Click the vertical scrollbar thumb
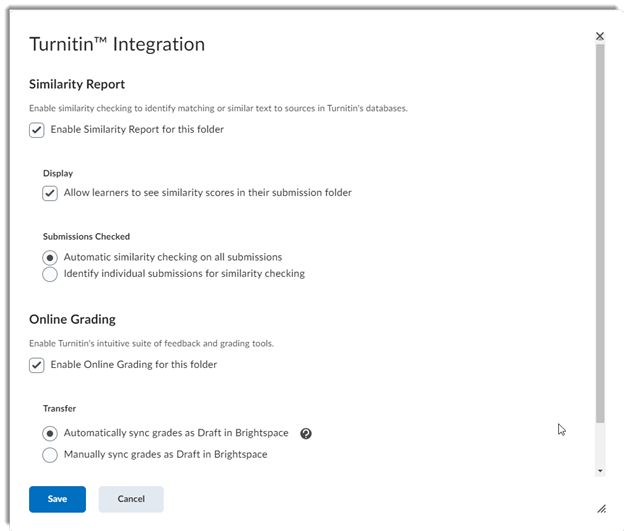This screenshot has width=624, height=531. click(600, 230)
